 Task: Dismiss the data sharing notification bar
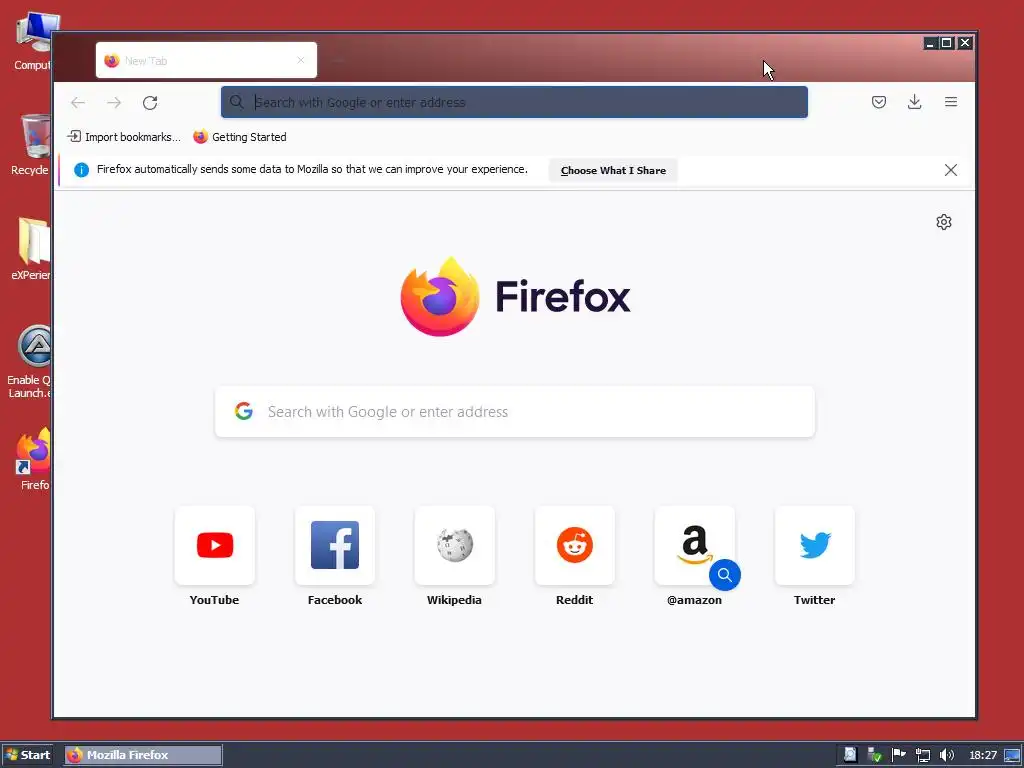(x=951, y=170)
